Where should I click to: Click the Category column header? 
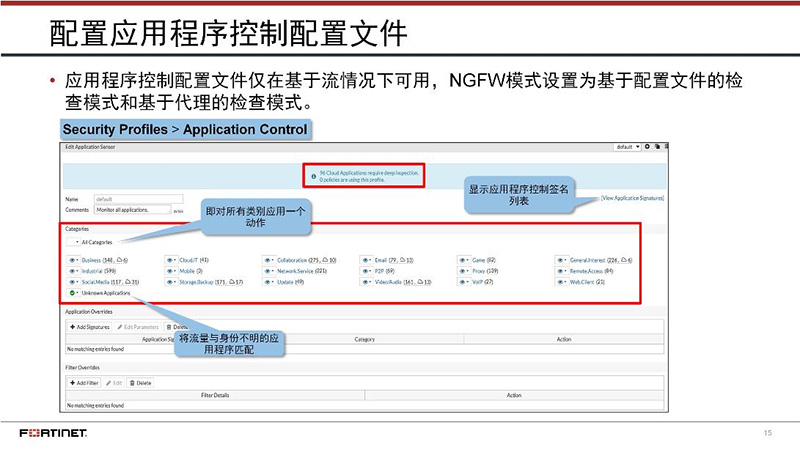tap(364, 339)
